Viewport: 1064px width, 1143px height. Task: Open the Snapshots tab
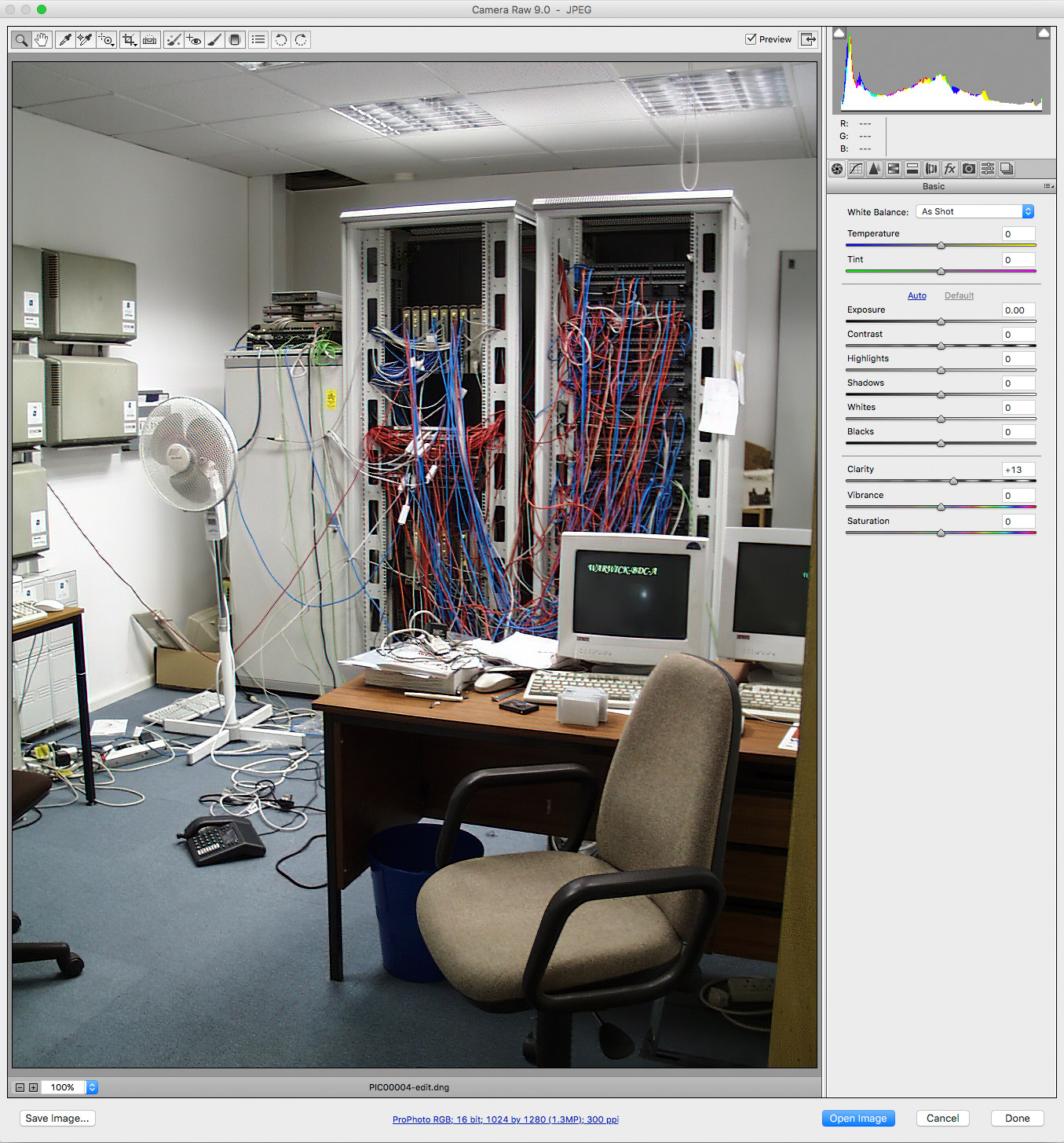(1007, 169)
